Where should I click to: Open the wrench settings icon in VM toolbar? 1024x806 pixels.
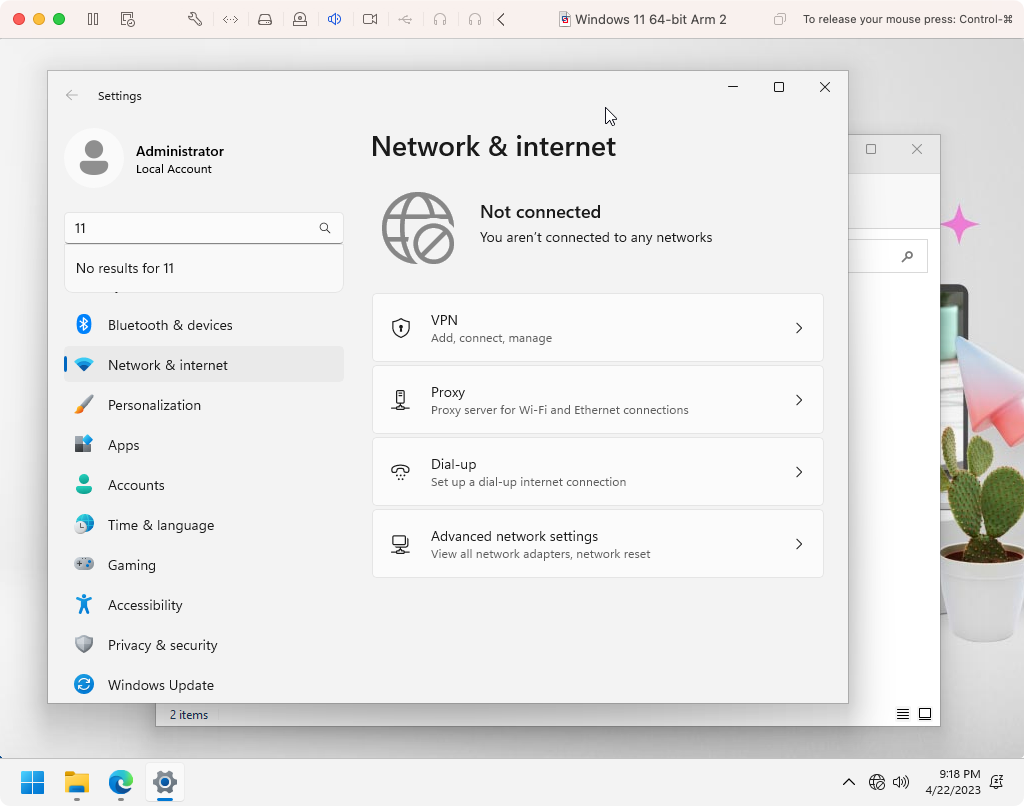[195, 19]
